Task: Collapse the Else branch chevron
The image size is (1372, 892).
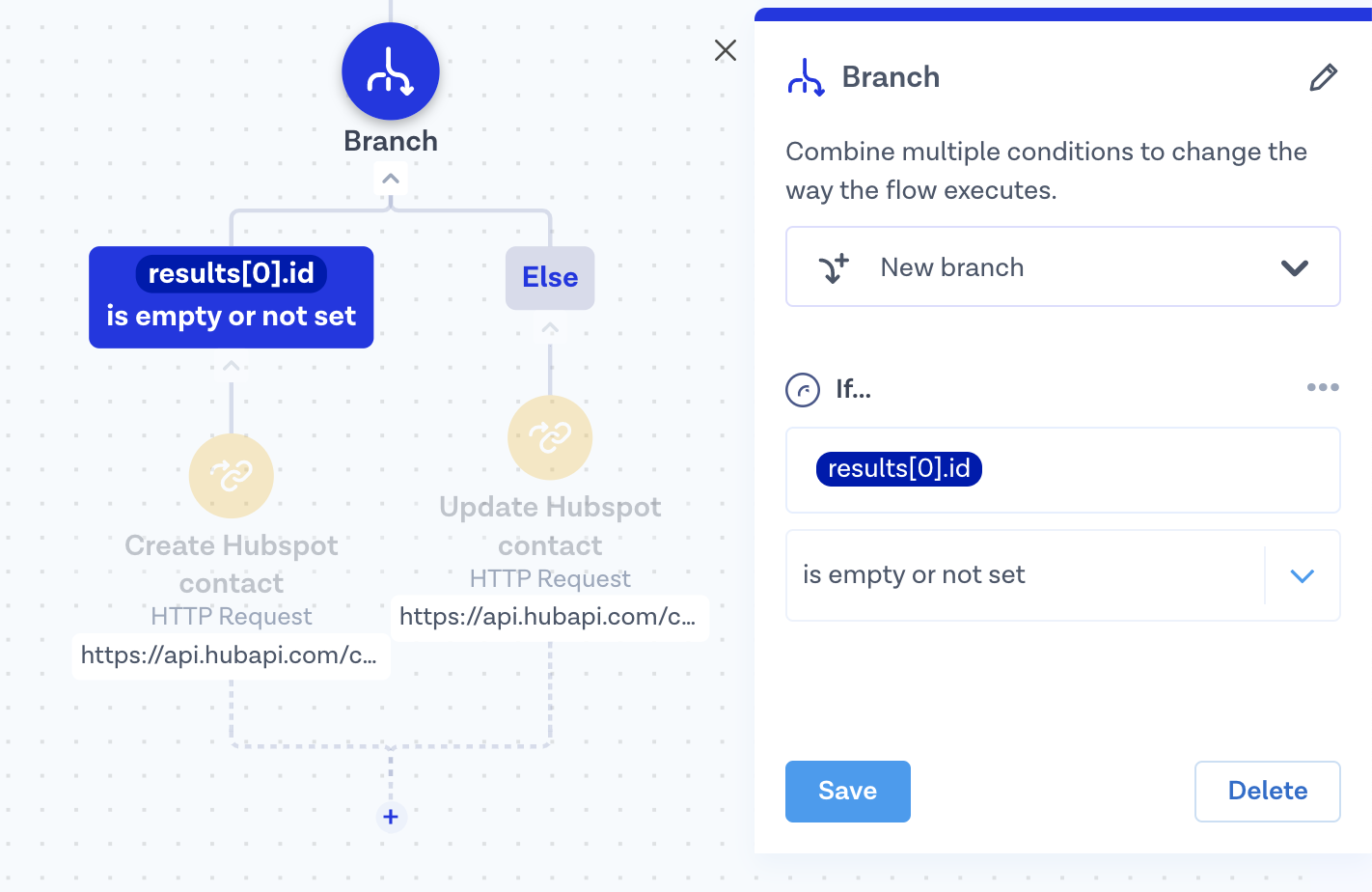Action: pos(550,329)
